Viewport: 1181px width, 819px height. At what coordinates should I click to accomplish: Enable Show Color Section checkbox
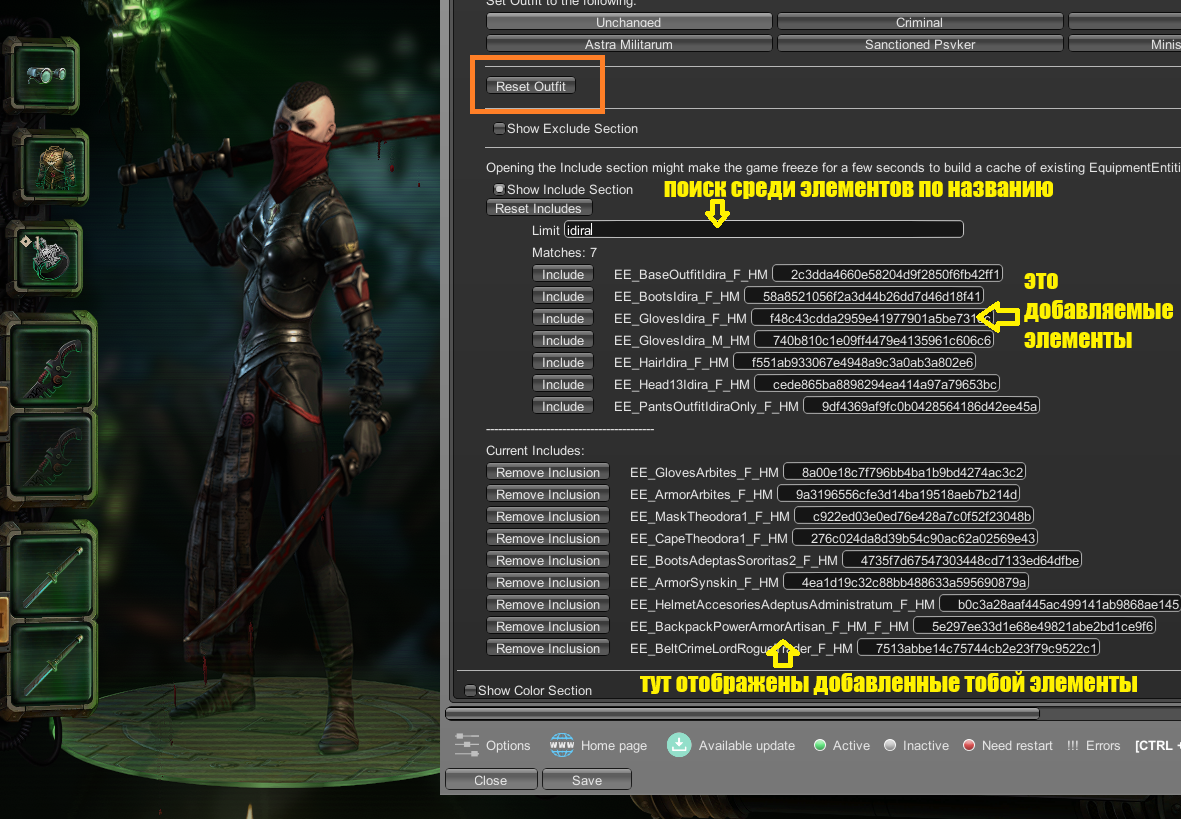(470, 690)
